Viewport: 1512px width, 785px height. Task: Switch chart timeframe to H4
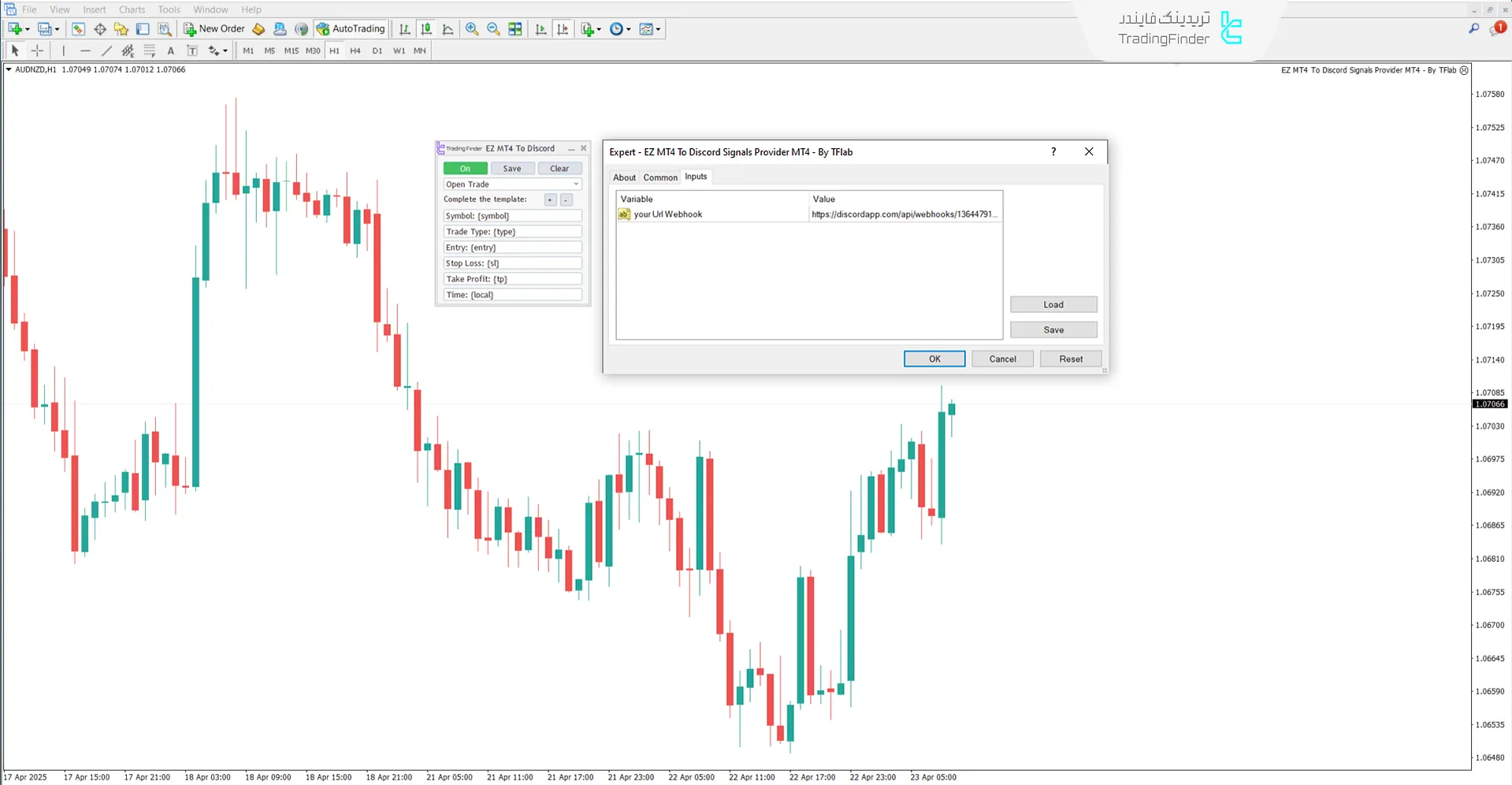(355, 50)
